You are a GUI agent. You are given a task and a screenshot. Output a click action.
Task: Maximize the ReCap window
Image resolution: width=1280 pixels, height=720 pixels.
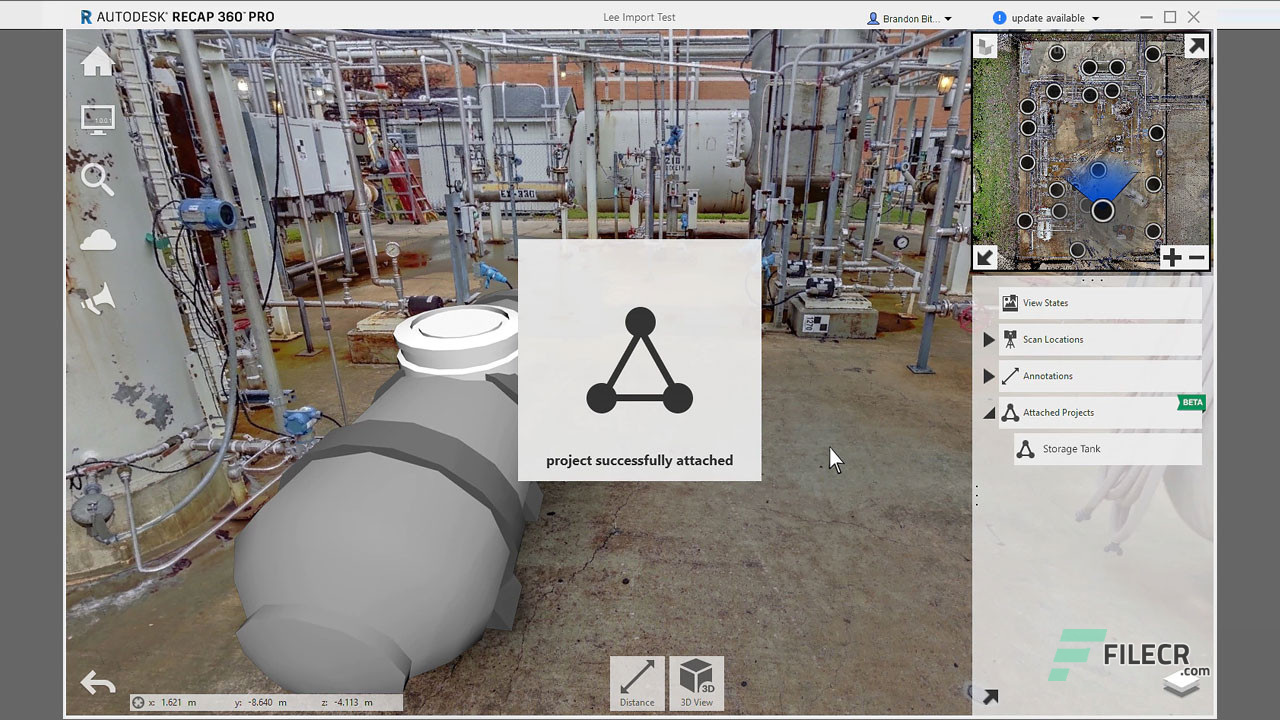tap(1170, 17)
